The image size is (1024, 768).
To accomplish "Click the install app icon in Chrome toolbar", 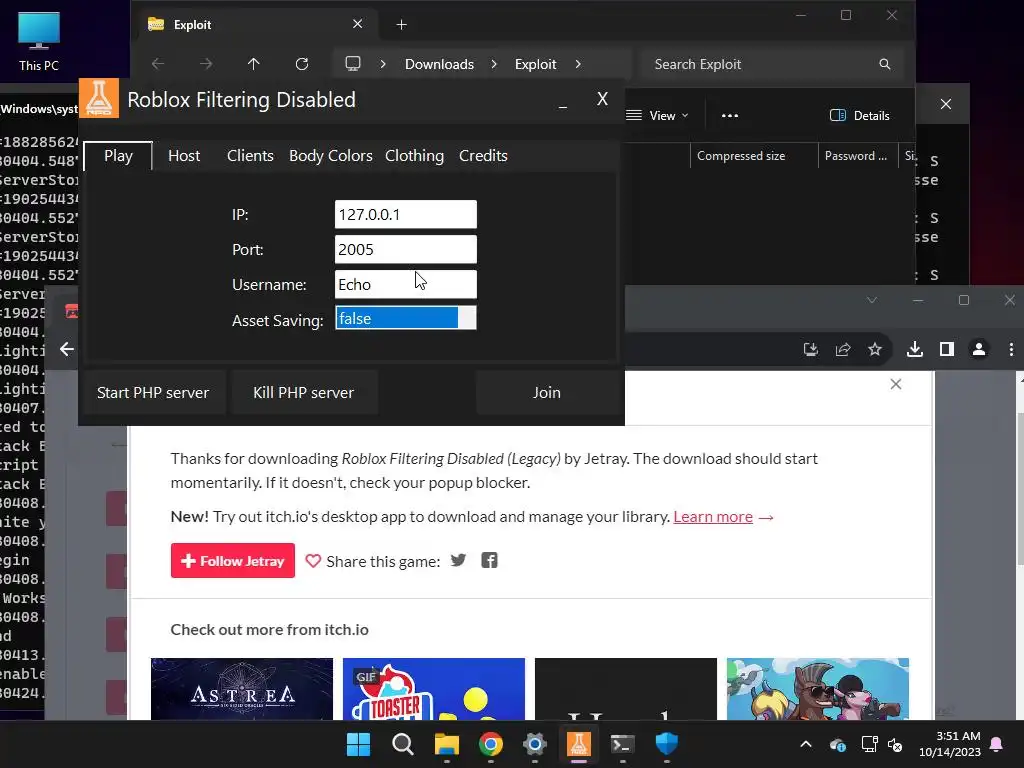I will 810,349.
